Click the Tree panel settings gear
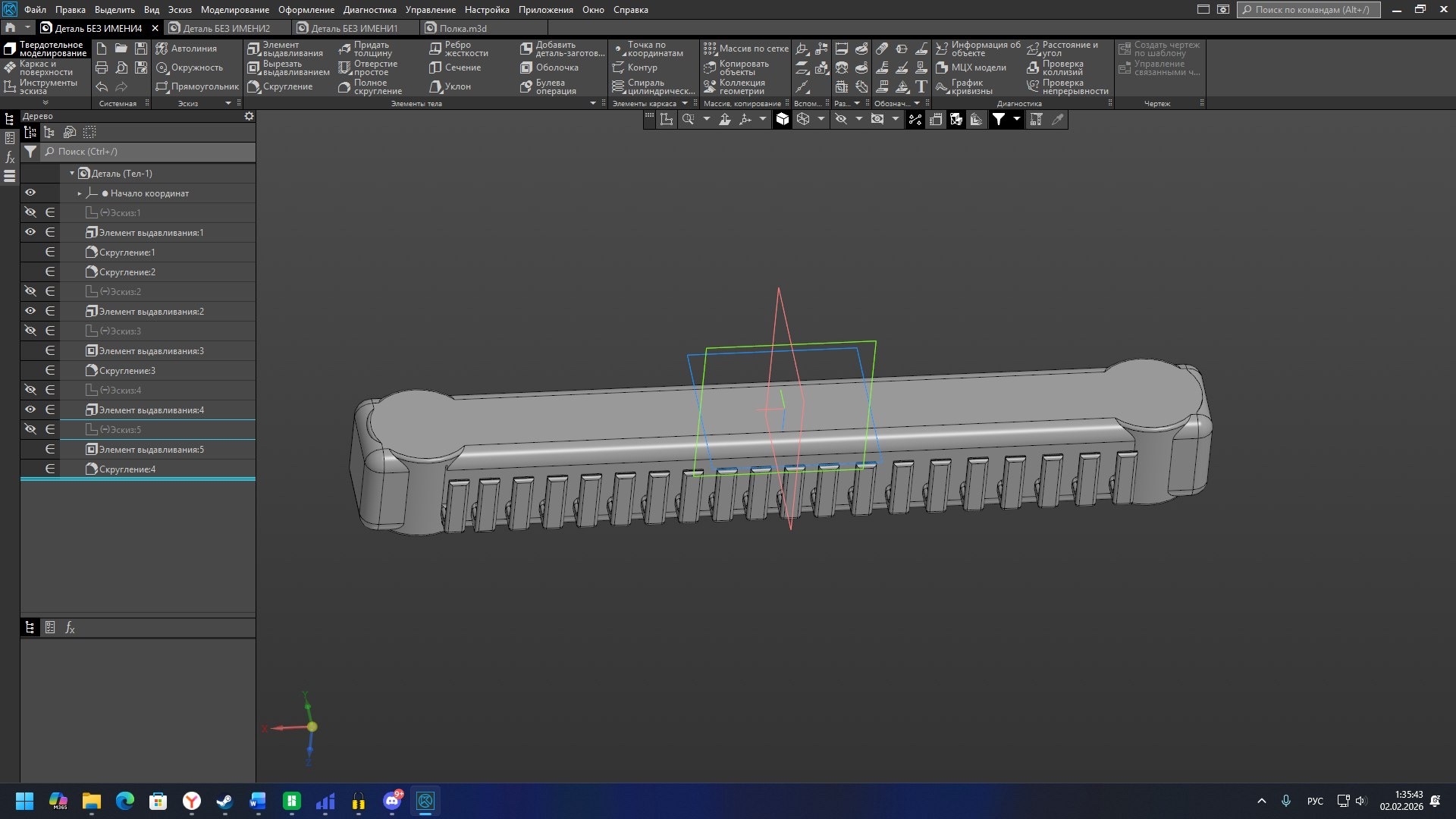This screenshot has width=1456, height=819. [249, 116]
